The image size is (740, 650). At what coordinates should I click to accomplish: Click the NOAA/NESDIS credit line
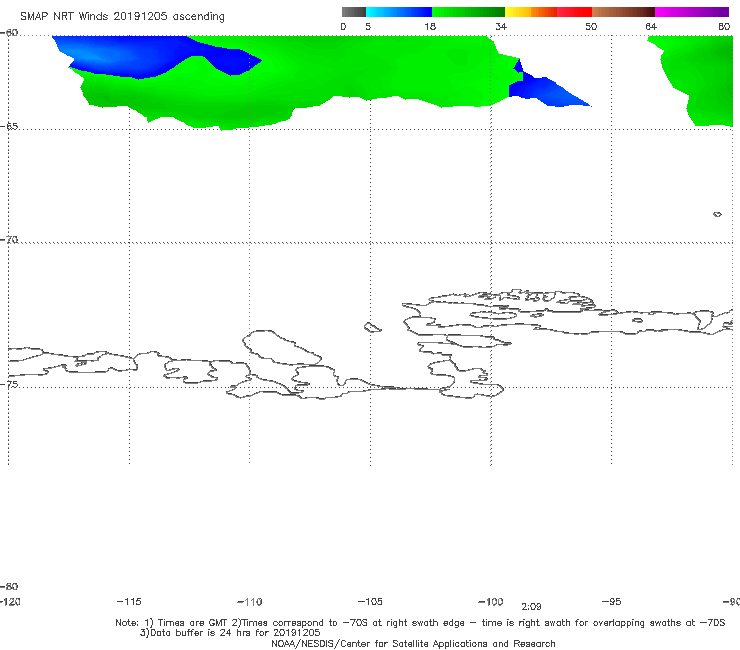(x=413, y=643)
